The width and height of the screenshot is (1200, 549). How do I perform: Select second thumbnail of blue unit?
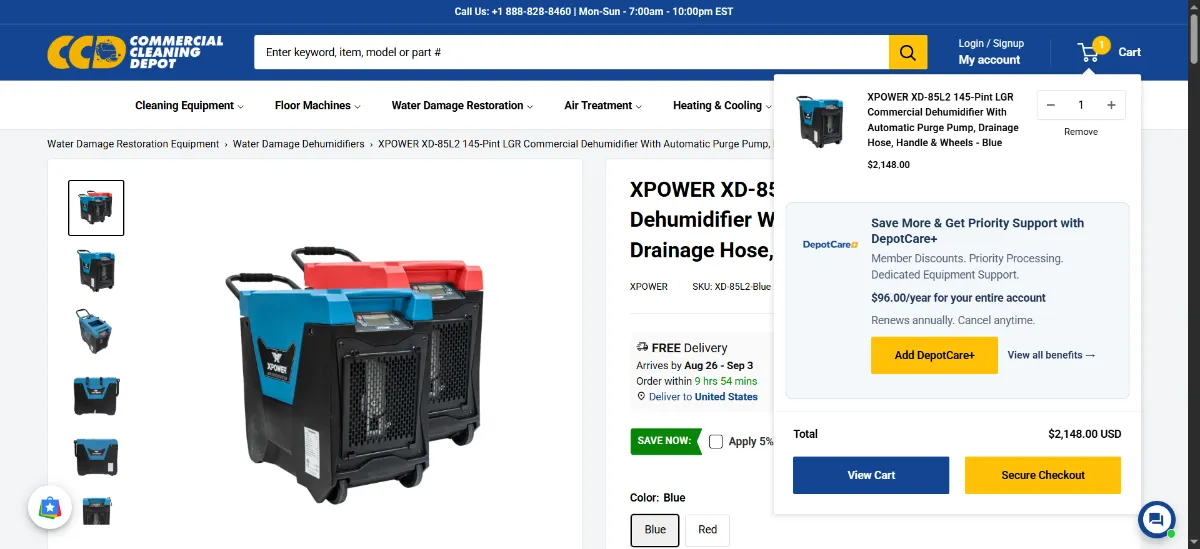96,270
